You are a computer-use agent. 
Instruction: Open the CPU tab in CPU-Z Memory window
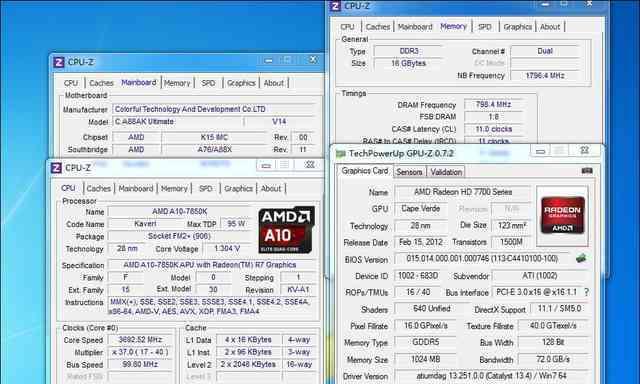[347, 27]
